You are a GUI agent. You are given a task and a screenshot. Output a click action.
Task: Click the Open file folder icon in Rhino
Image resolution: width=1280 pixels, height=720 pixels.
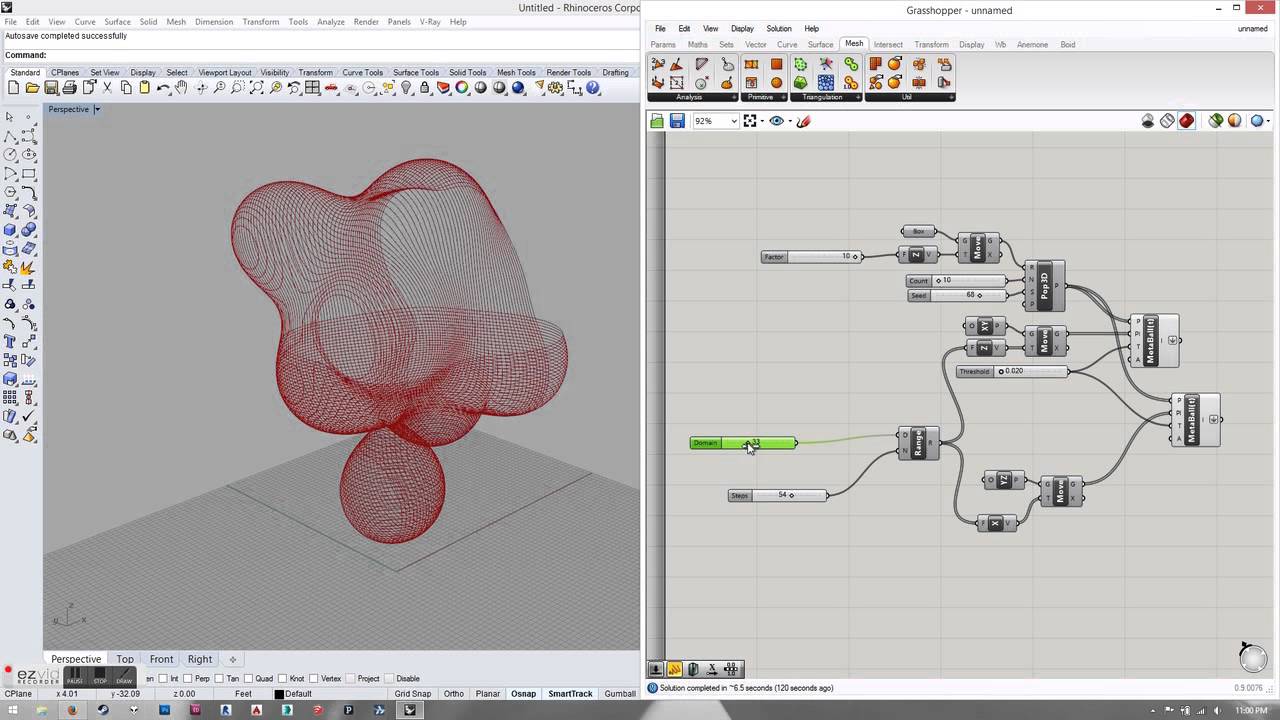tap(32, 88)
